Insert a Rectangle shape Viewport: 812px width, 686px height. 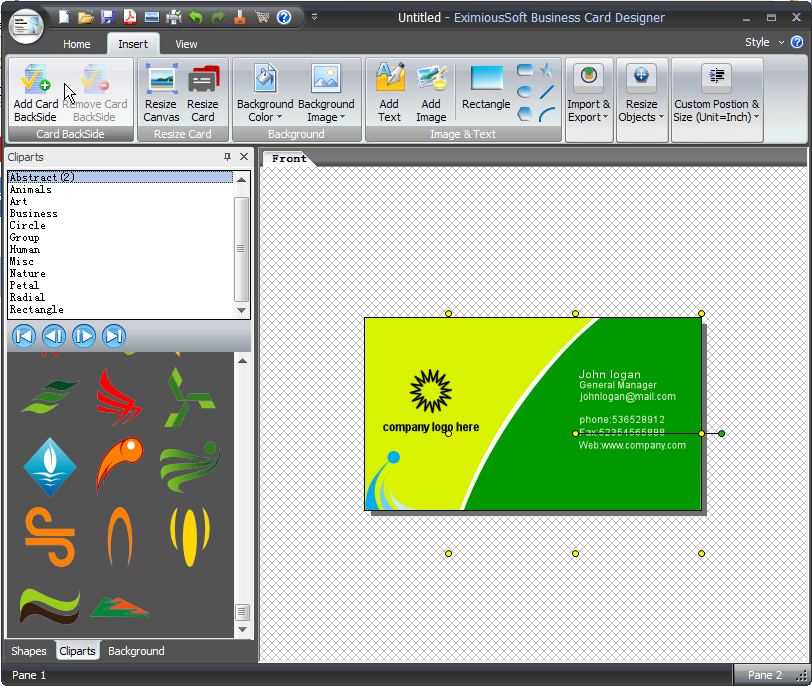[487, 90]
